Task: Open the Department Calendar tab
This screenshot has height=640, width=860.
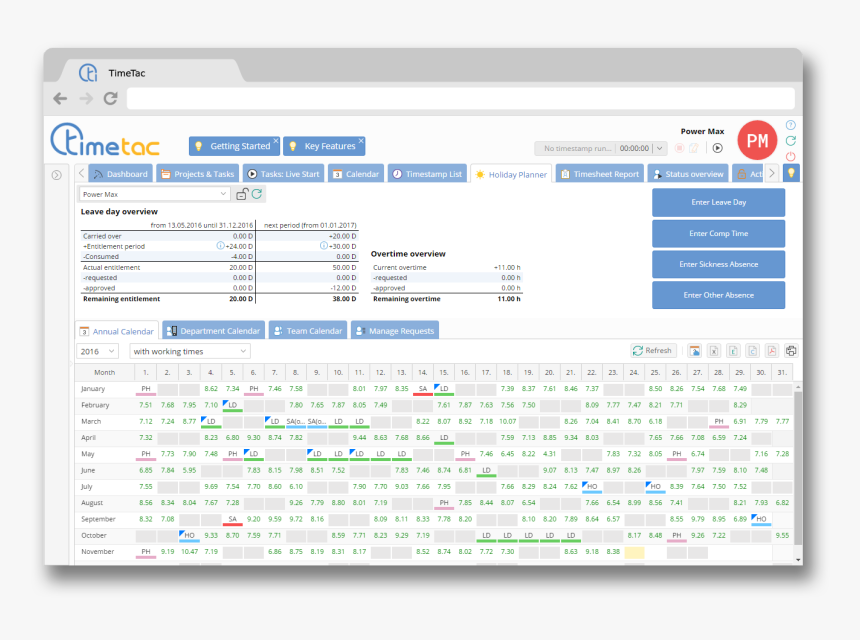Action: click(213, 331)
